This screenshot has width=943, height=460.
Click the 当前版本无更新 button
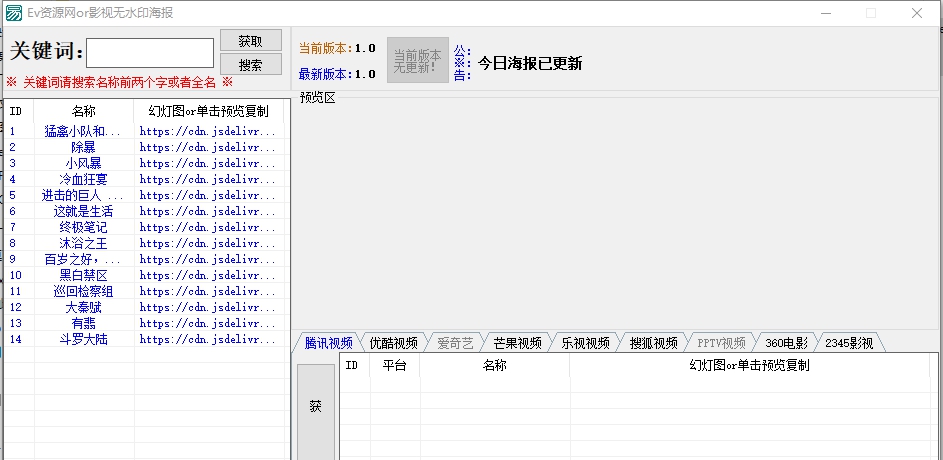pos(418,61)
